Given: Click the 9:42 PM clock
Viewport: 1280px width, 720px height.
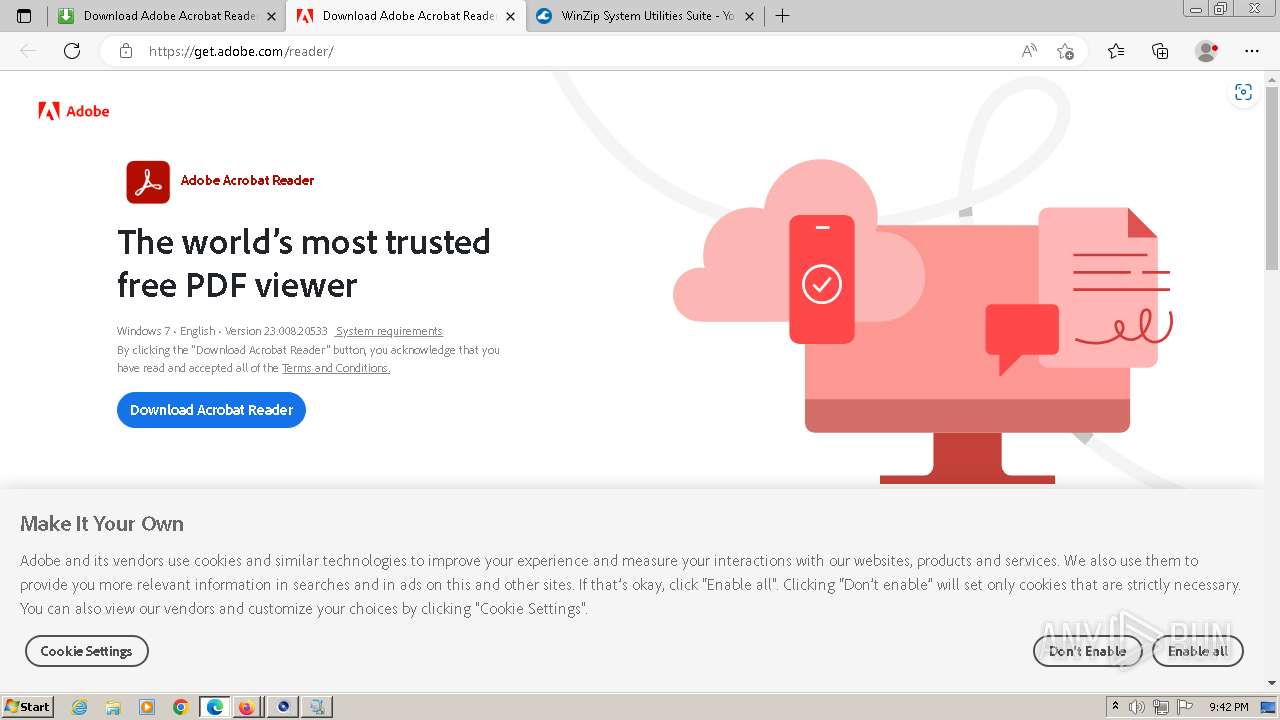Looking at the screenshot, I should coord(1229,707).
